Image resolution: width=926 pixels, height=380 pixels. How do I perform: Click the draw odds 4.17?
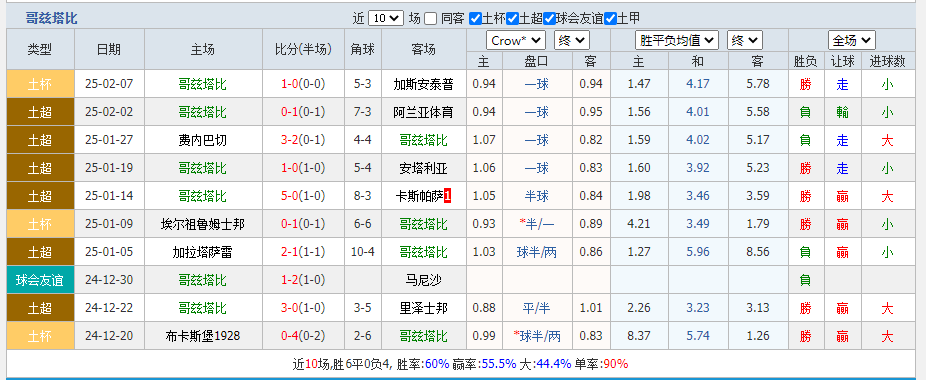[x=698, y=84]
